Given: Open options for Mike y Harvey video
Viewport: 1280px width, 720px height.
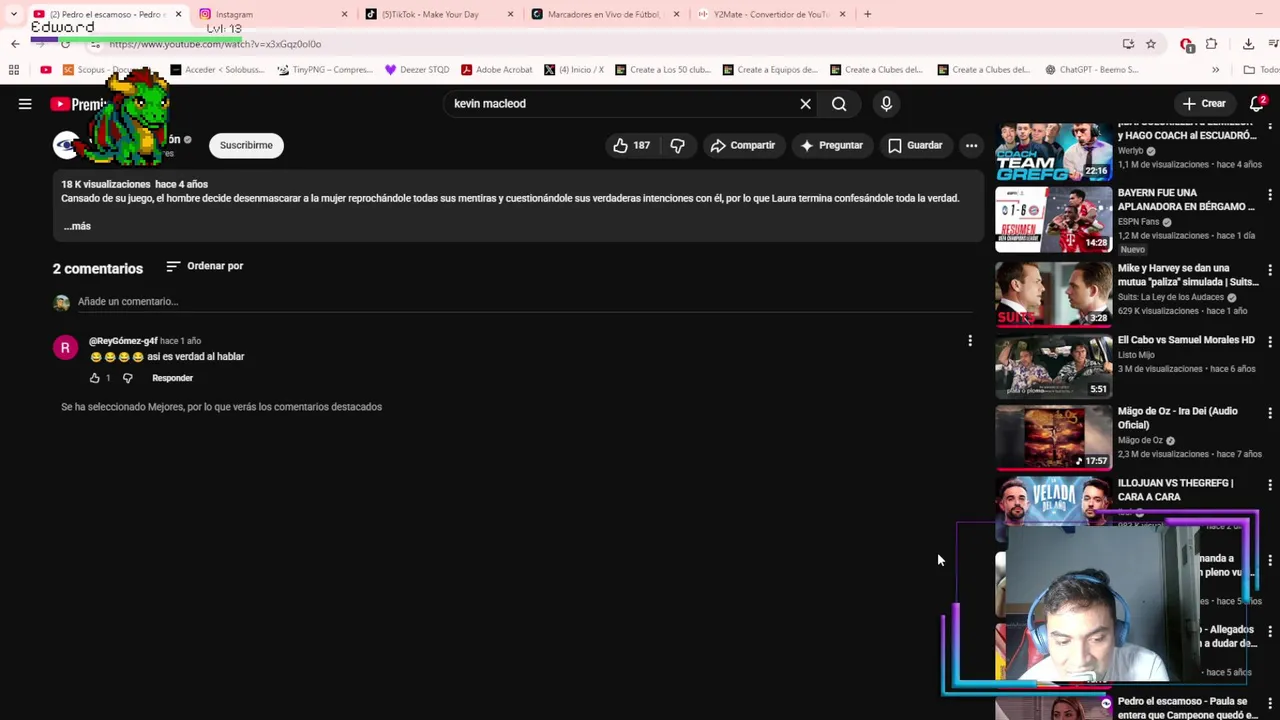Looking at the screenshot, I should 1270,270.
